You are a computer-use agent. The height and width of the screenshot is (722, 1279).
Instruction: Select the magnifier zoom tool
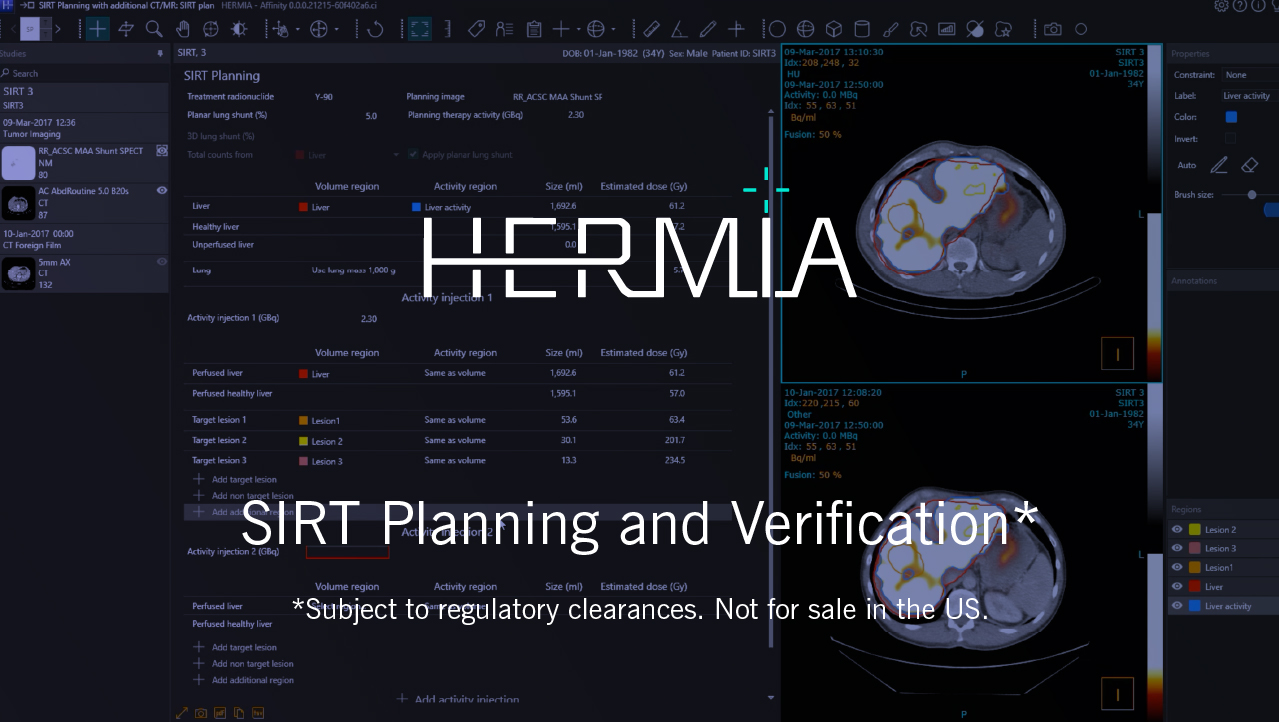pos(154,29)
